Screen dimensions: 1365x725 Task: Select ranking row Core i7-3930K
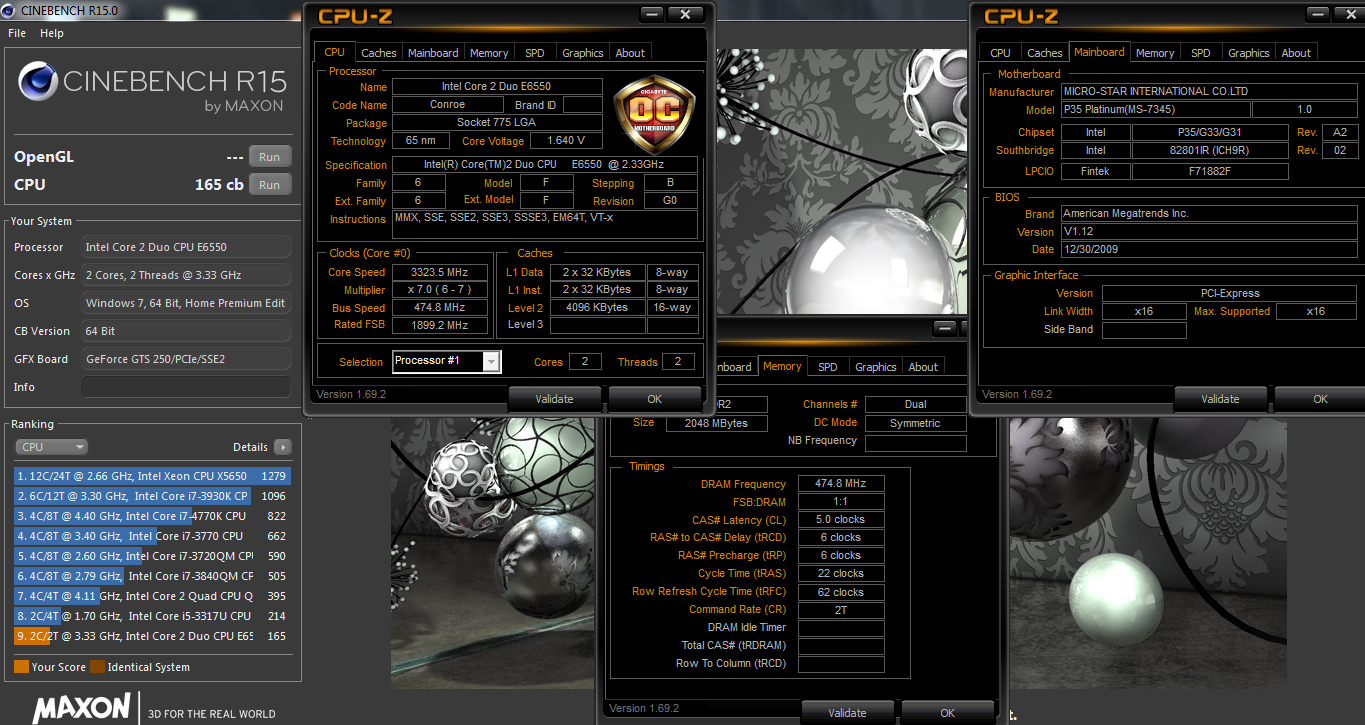tap(152, 496)
